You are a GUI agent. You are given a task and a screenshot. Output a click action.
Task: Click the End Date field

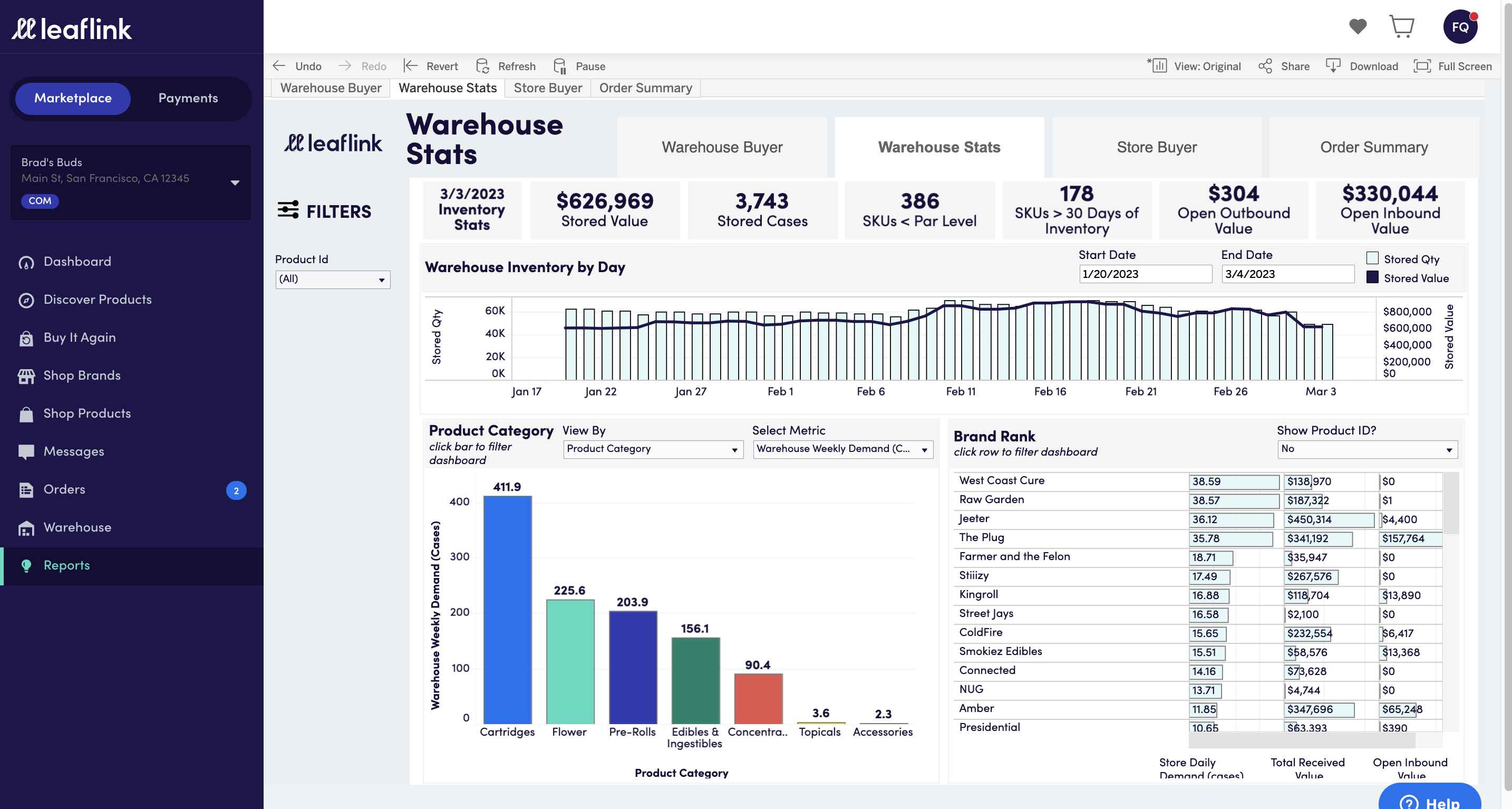coord(1288,274)
